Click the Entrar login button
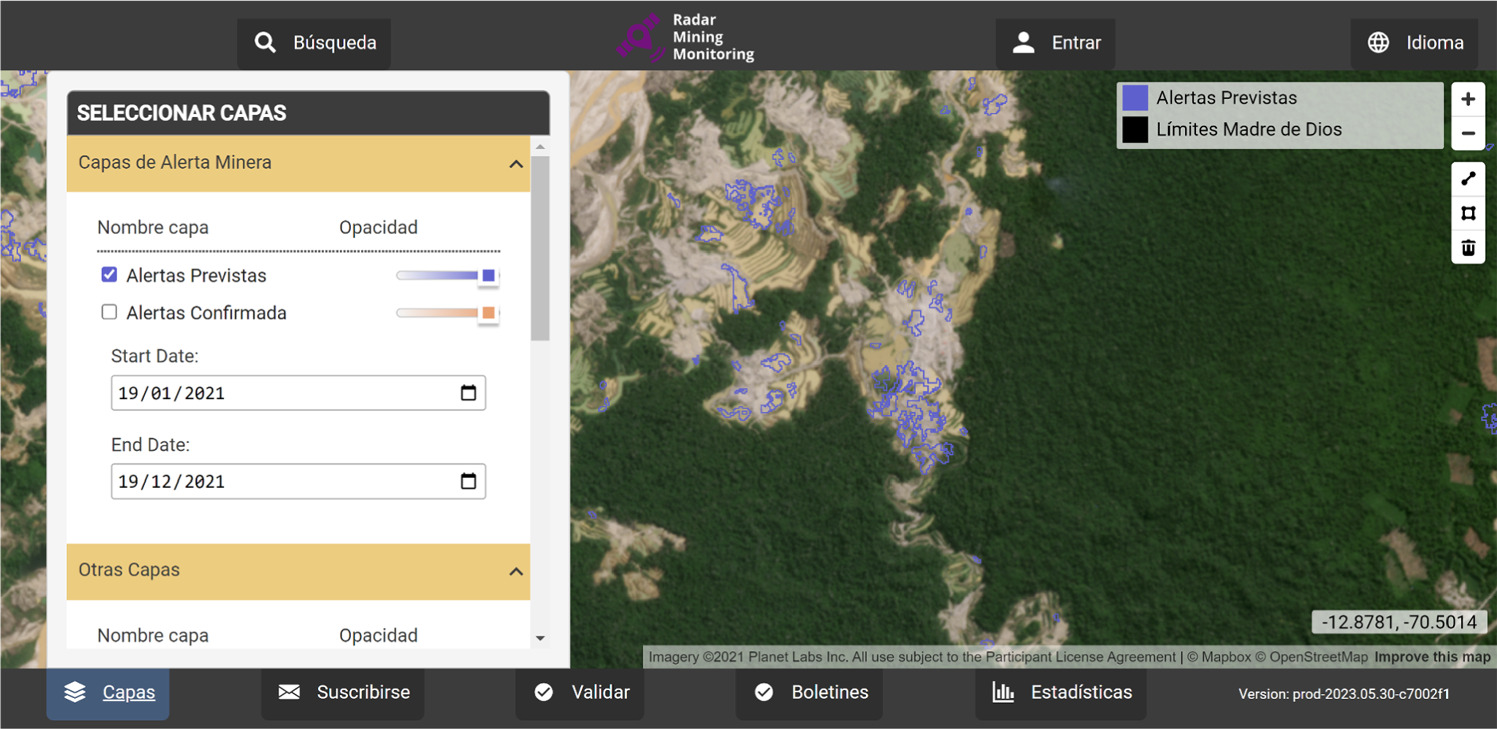 (1056, 43)
